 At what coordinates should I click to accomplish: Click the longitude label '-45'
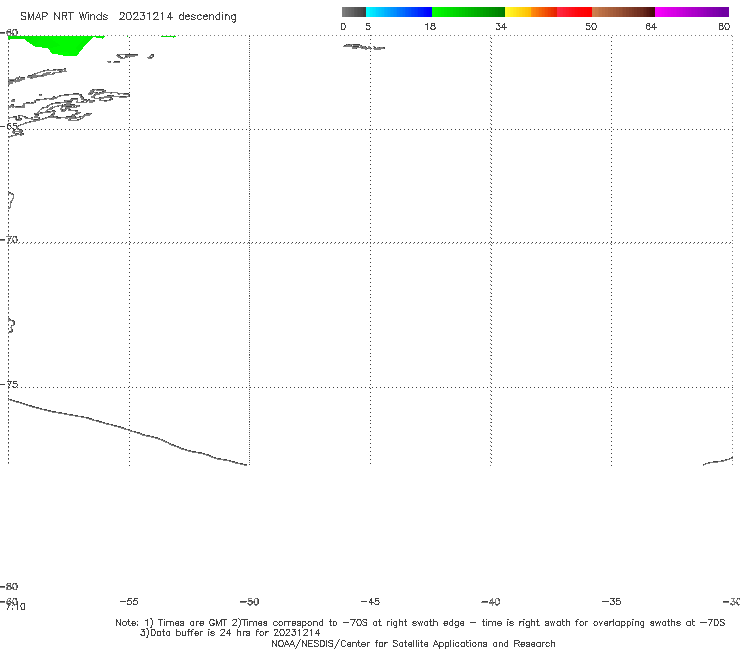pyautogui.click(x=370, y=602)
